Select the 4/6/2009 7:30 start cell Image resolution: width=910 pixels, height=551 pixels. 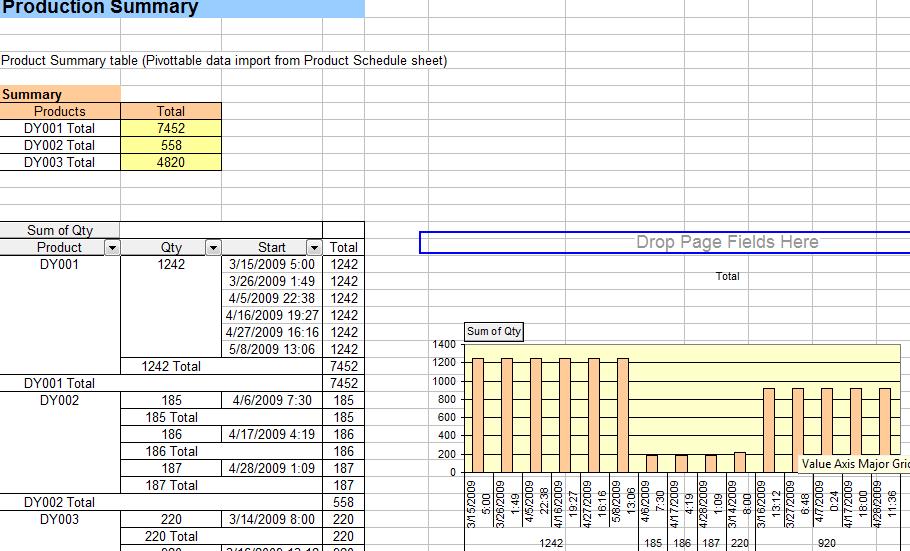pyautogui.click(x=272, y=400)
